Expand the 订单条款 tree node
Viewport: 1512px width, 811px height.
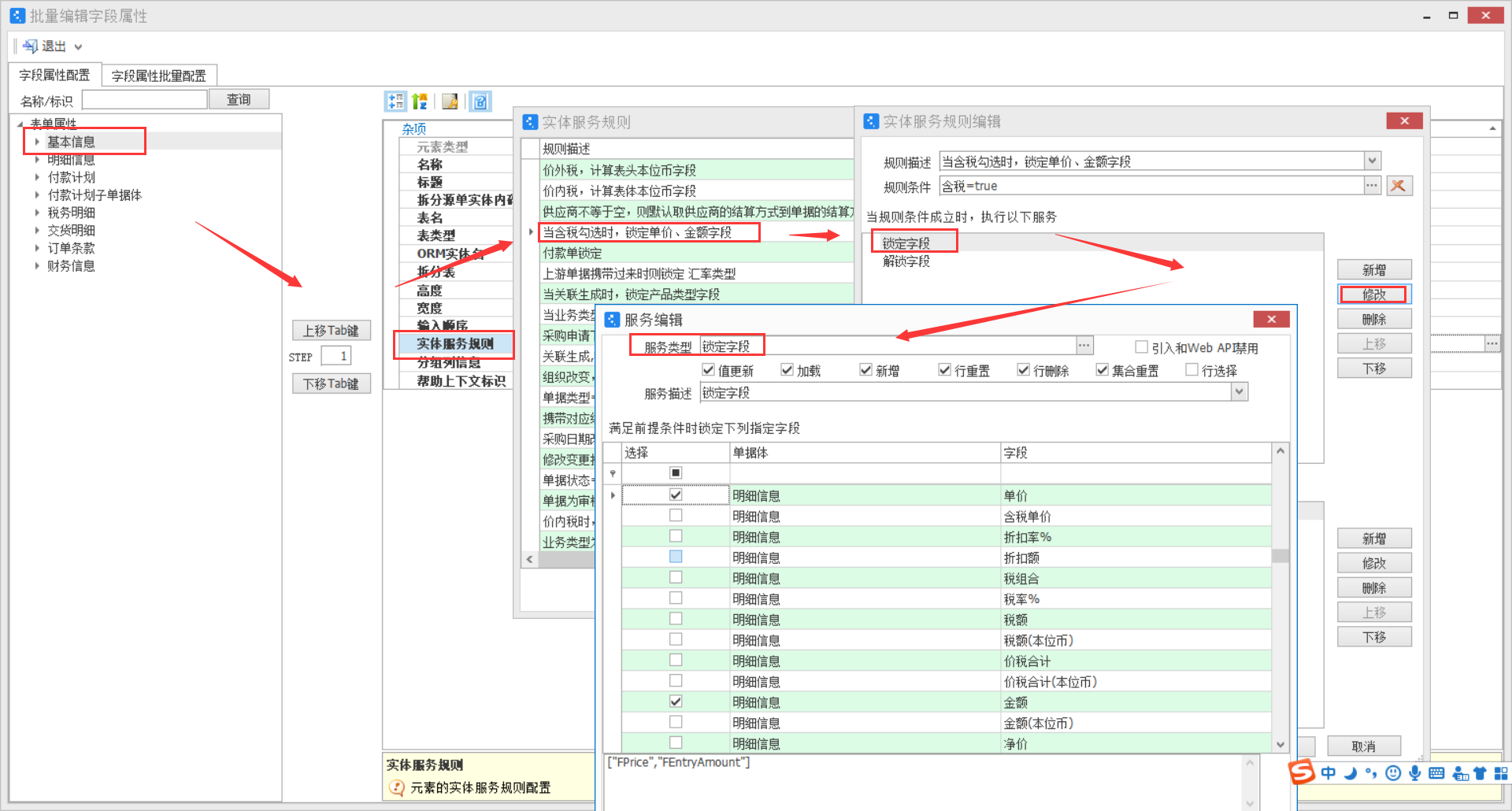click(x=37, y=248)
